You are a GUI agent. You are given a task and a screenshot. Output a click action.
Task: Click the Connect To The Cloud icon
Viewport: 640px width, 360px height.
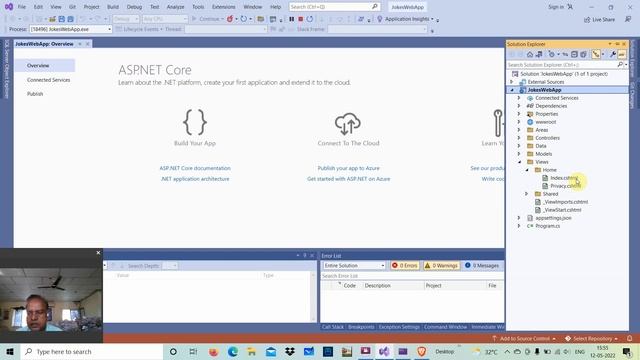click(348, 124)
